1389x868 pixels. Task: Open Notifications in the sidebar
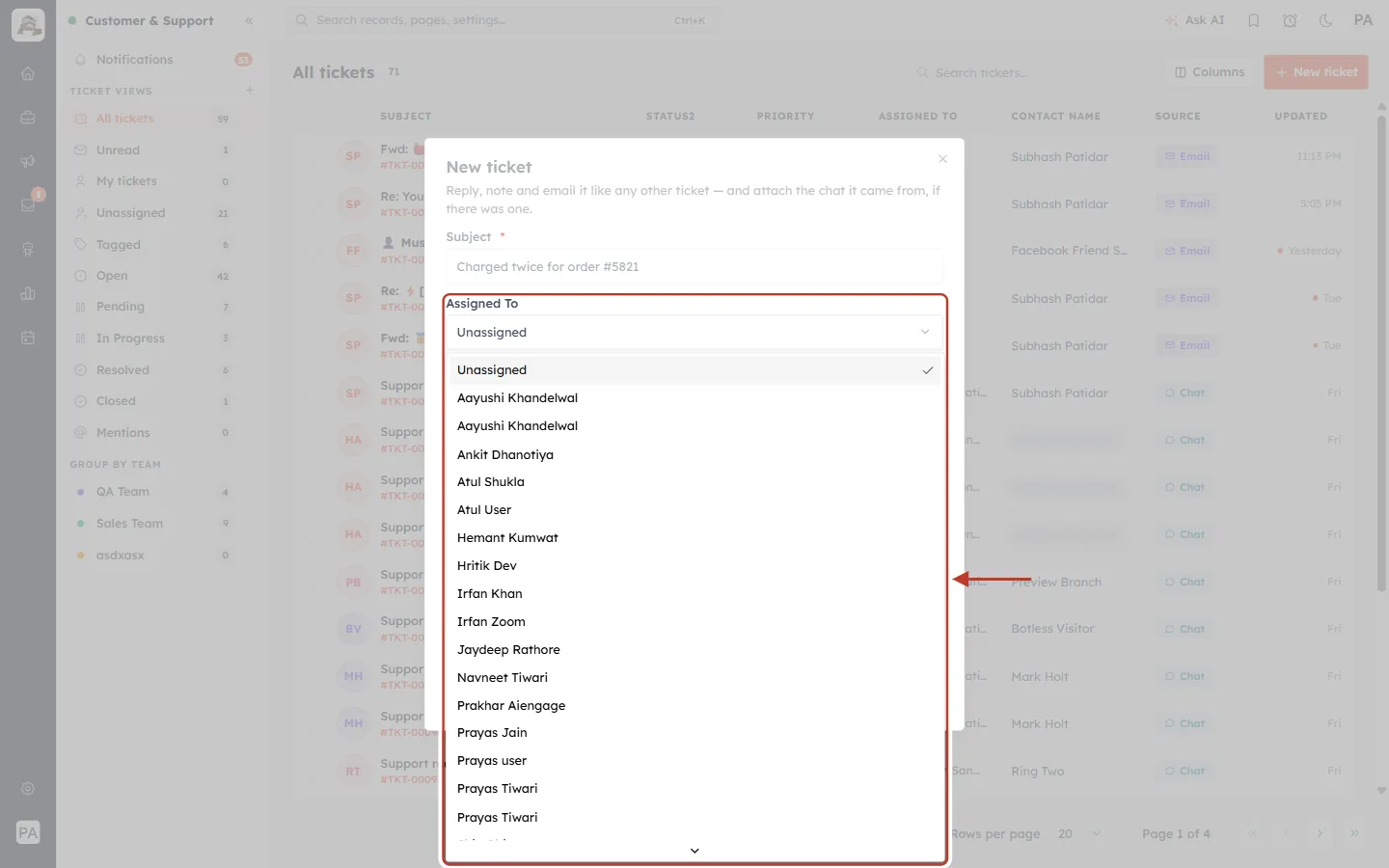coord(161,60)
